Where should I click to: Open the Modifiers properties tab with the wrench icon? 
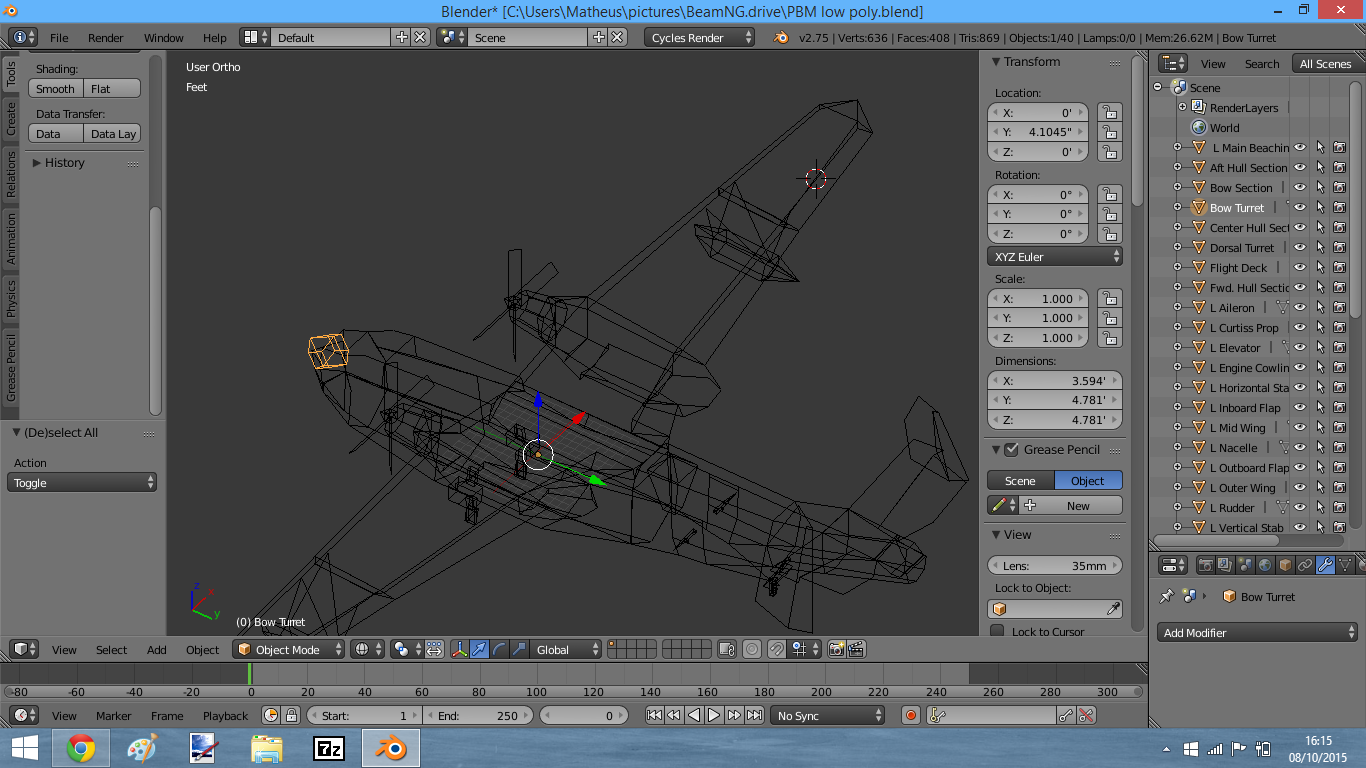click(1325, 565)
